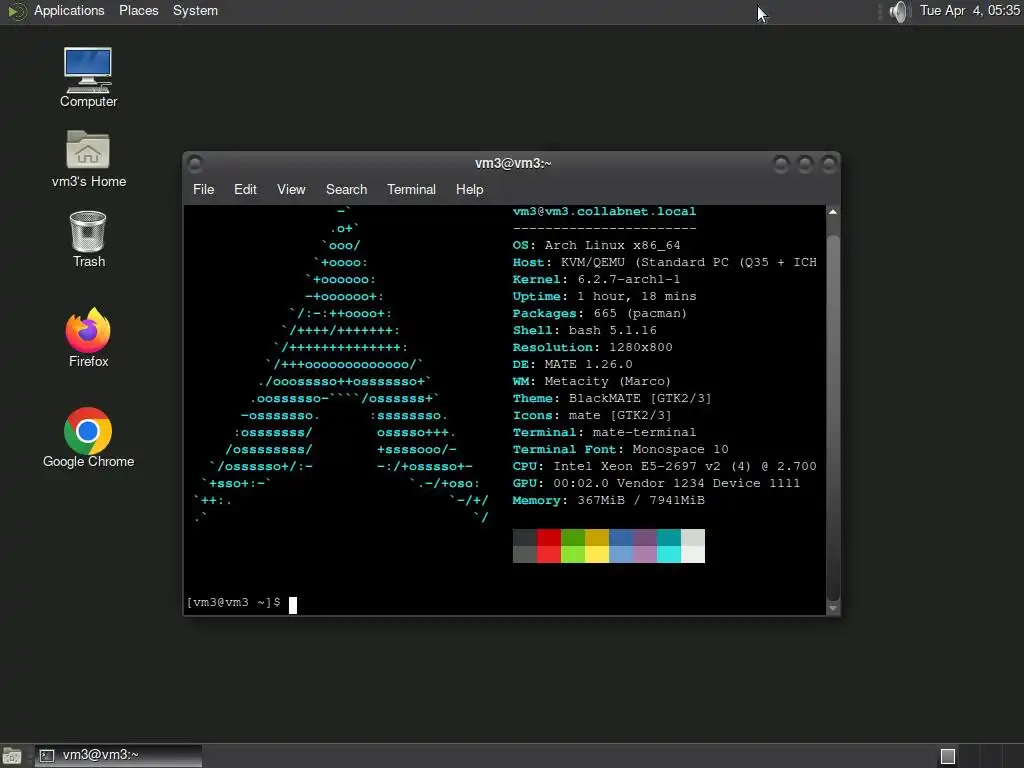Open the Places menu
The height and width of the screenshot is (768, 1024).
pyautogui.click(x=138, y=10)
